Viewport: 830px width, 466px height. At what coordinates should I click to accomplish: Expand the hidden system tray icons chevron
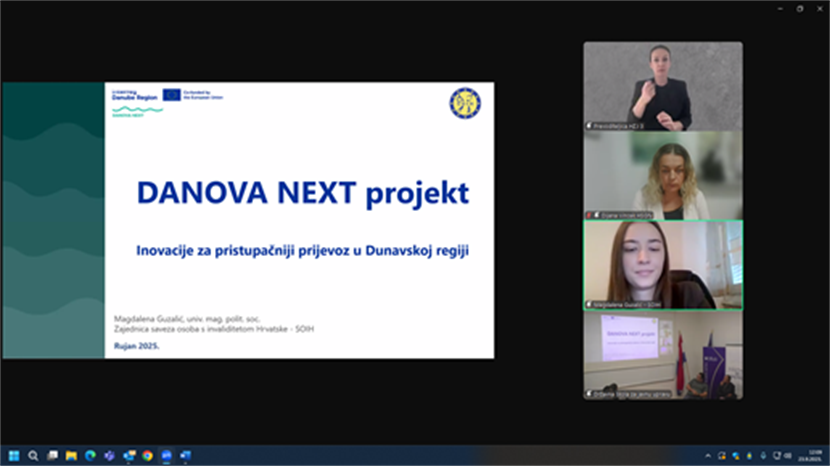pyautogui.click(x=708, y=456)
